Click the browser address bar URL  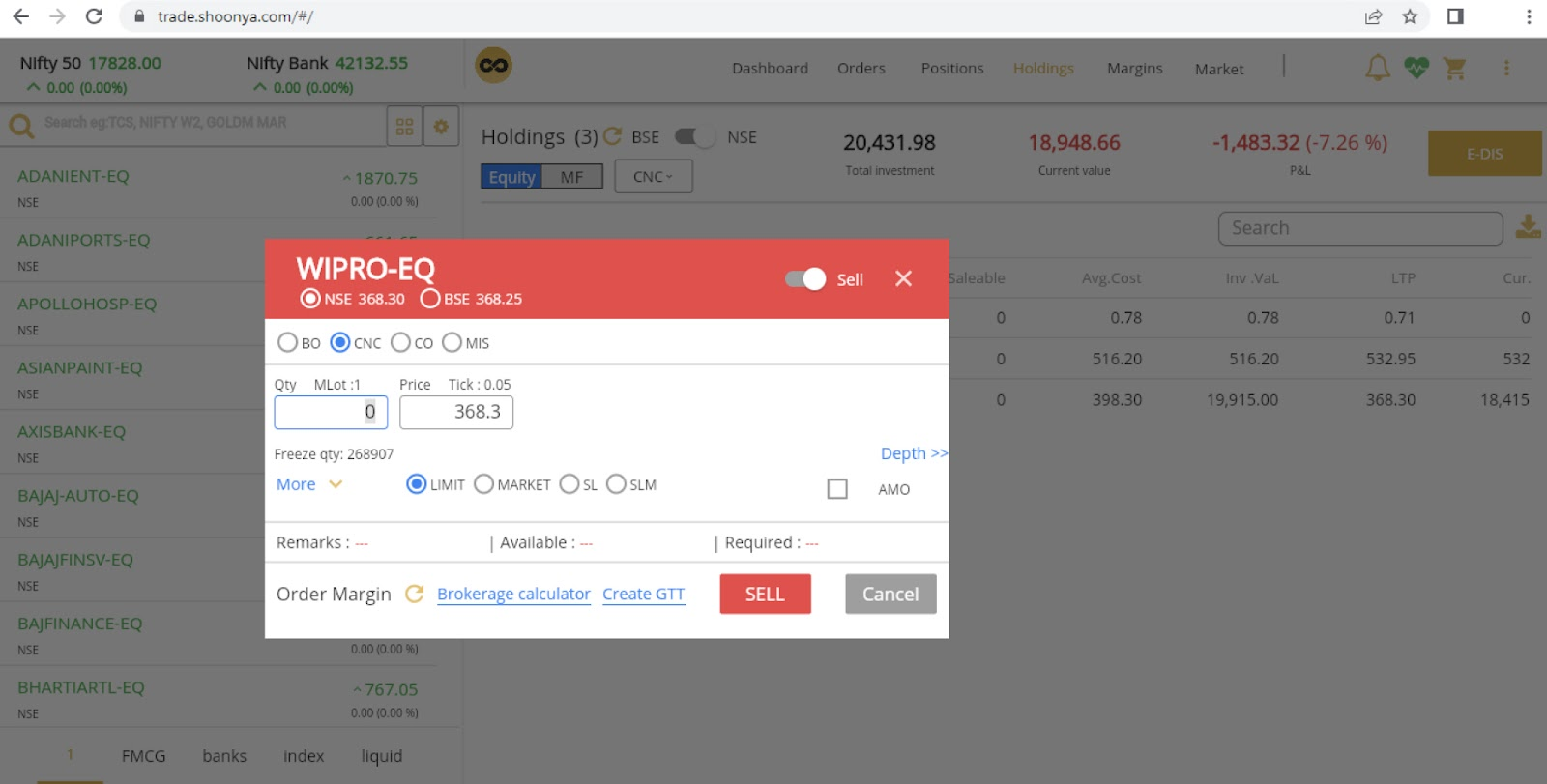[x=235, y=16]
